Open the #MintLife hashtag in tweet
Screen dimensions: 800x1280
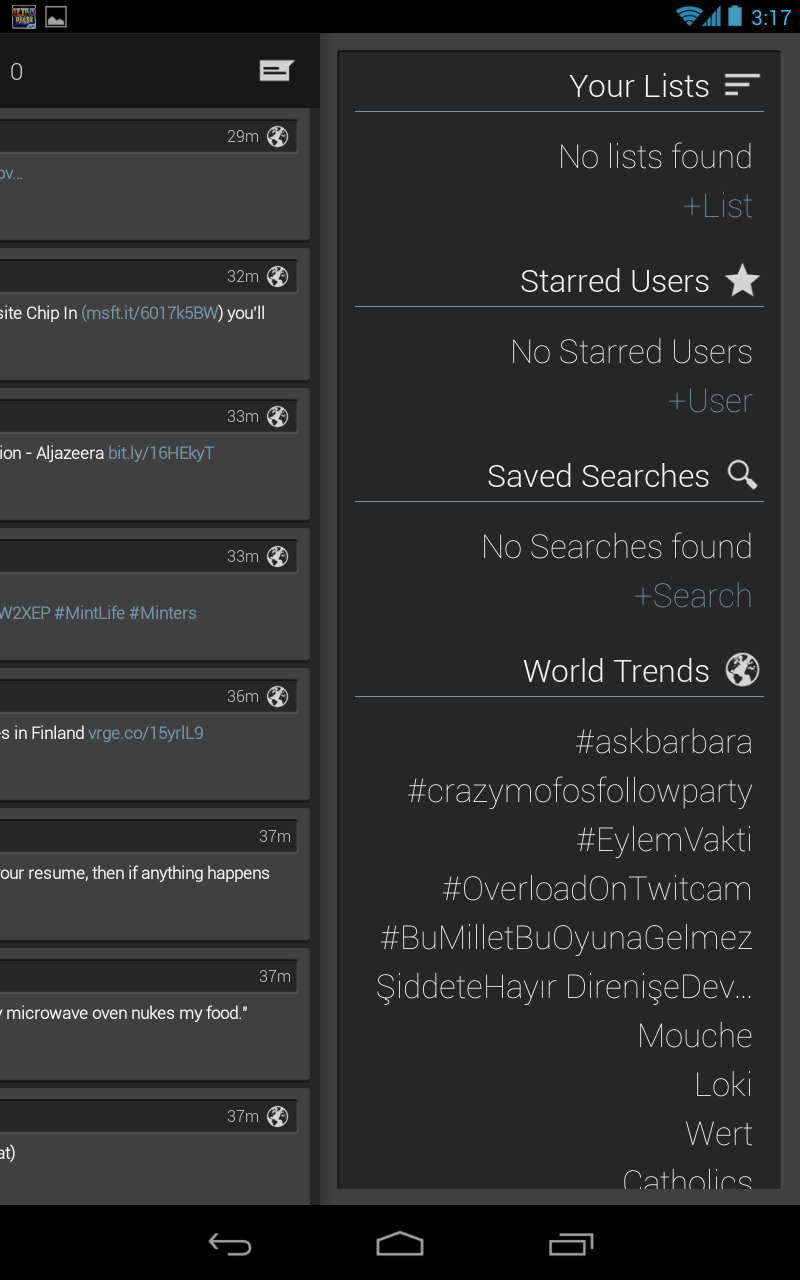(89, 613)
